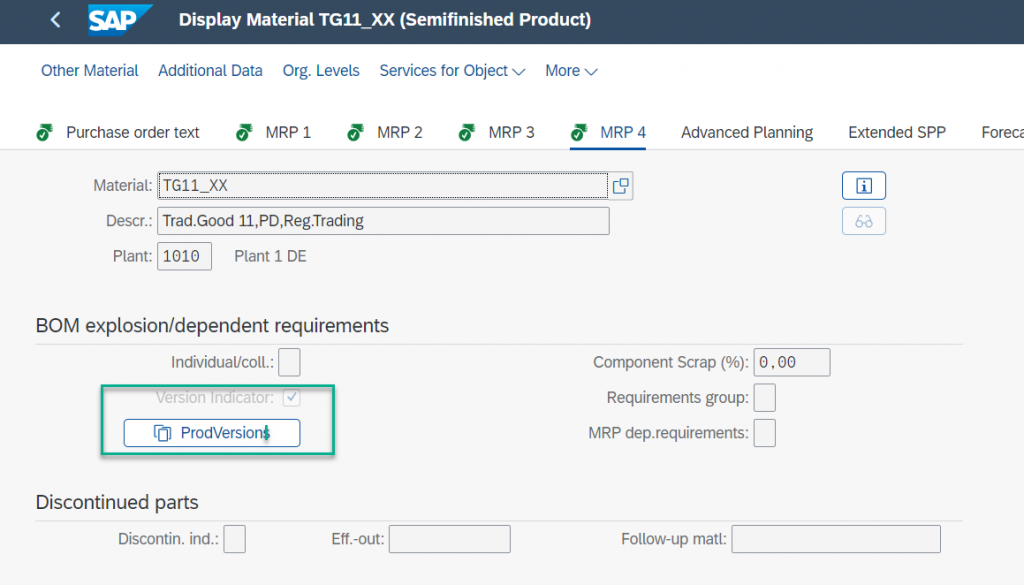1024x585 pixels.
Task: Click the status icon beside Purchase order text
Action: tap(44, 133)
